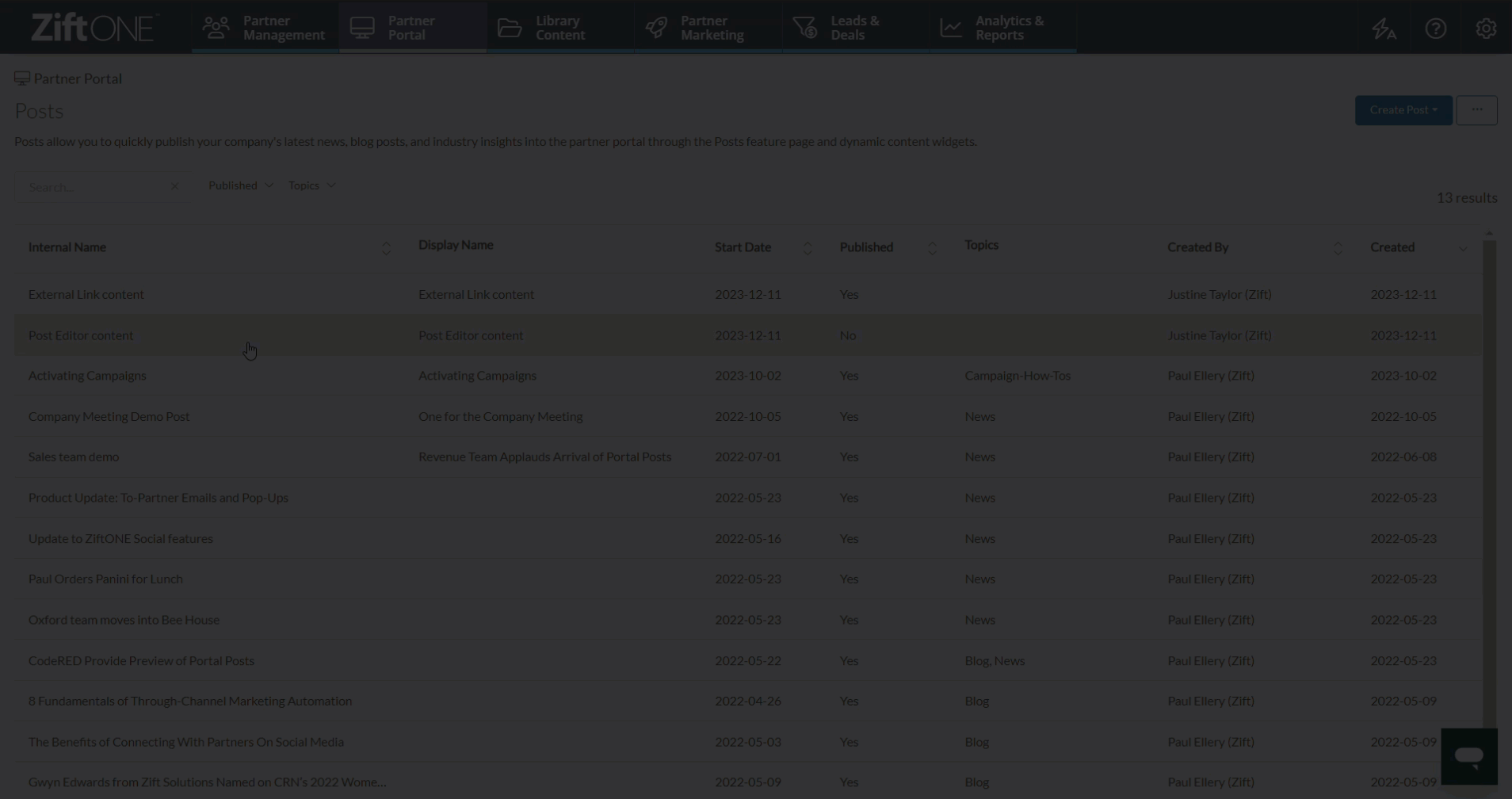The image size is (1512, 799).
Task: Open the Gwyn Edwards CRN post
Action: [x=208, y=782]
